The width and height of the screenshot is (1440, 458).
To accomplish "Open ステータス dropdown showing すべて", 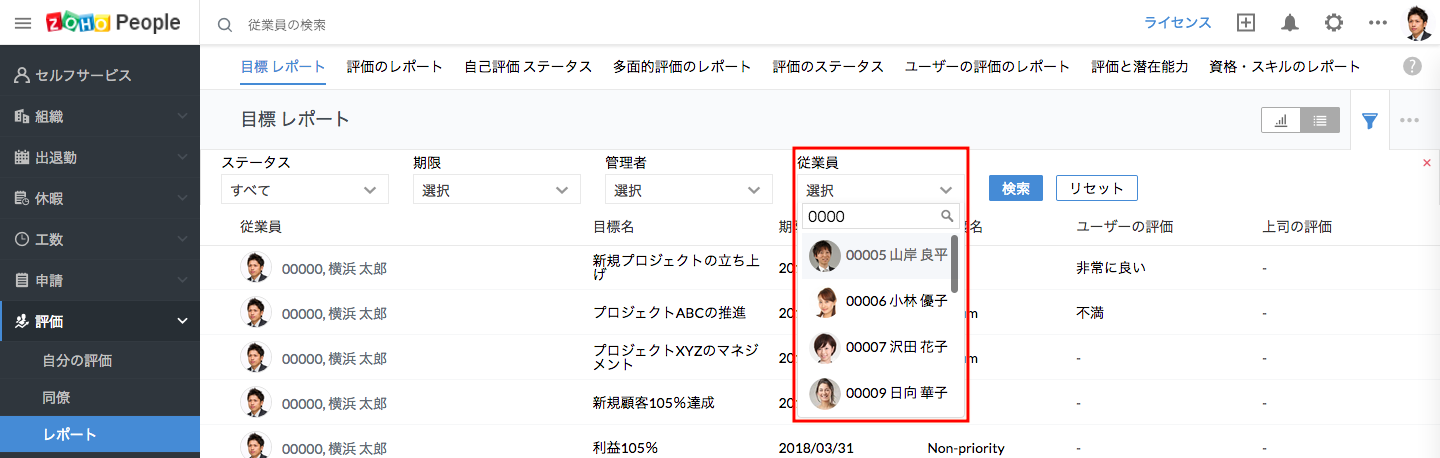I will coord(305,189).
